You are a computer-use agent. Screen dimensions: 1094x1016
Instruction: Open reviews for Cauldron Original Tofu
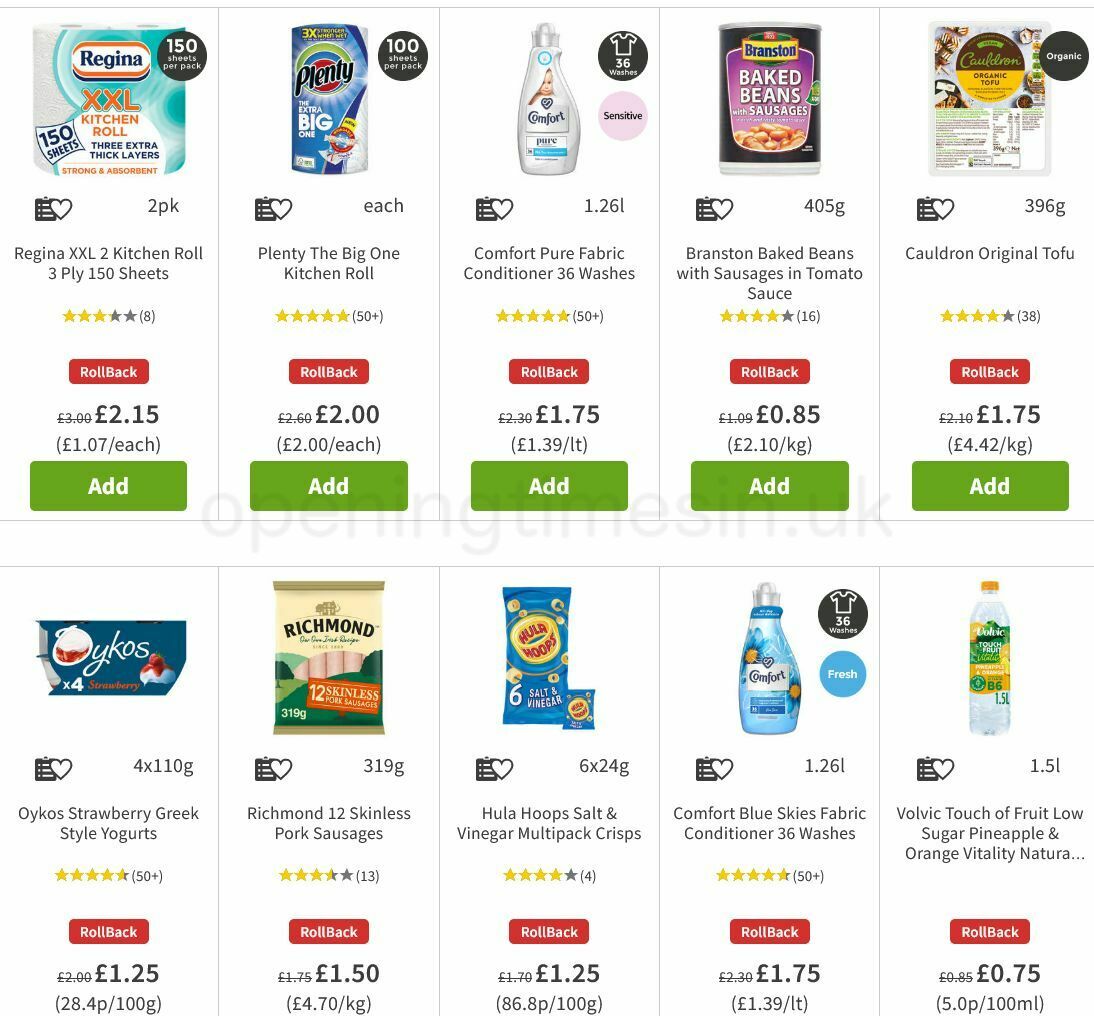[989, 315]
